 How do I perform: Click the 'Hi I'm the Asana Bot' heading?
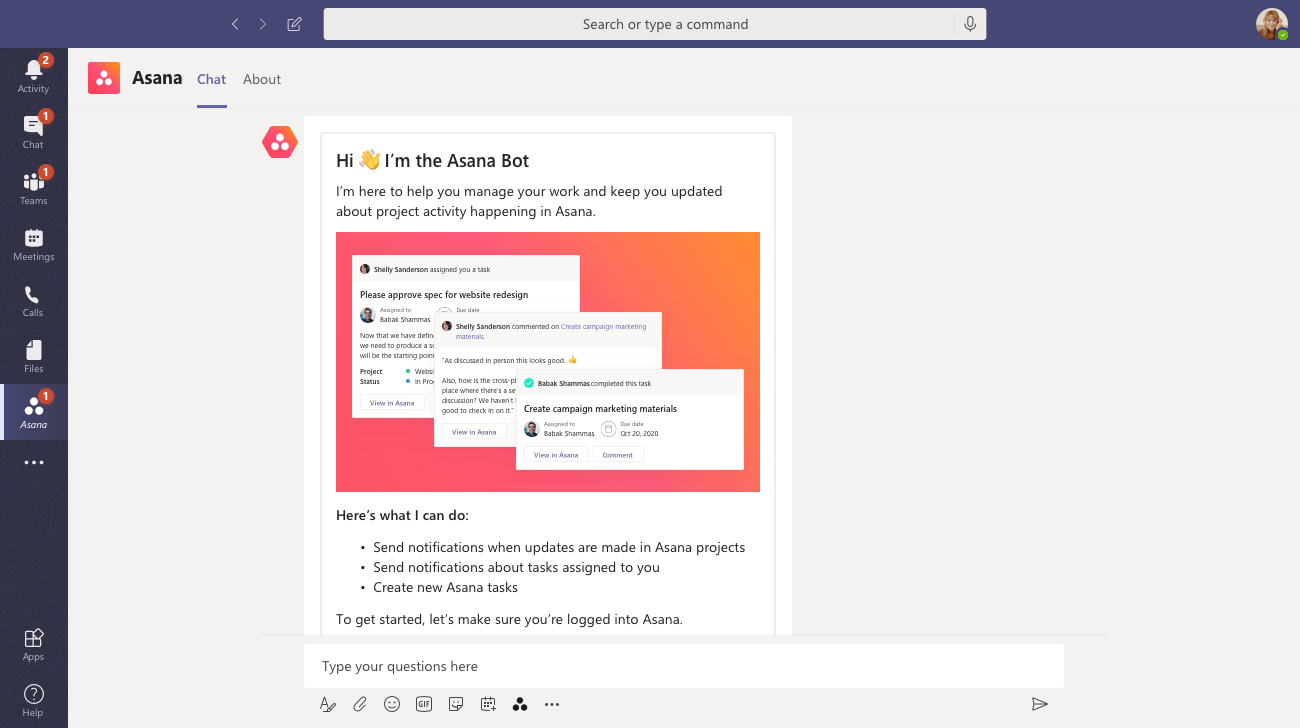[x=433, y=160]
